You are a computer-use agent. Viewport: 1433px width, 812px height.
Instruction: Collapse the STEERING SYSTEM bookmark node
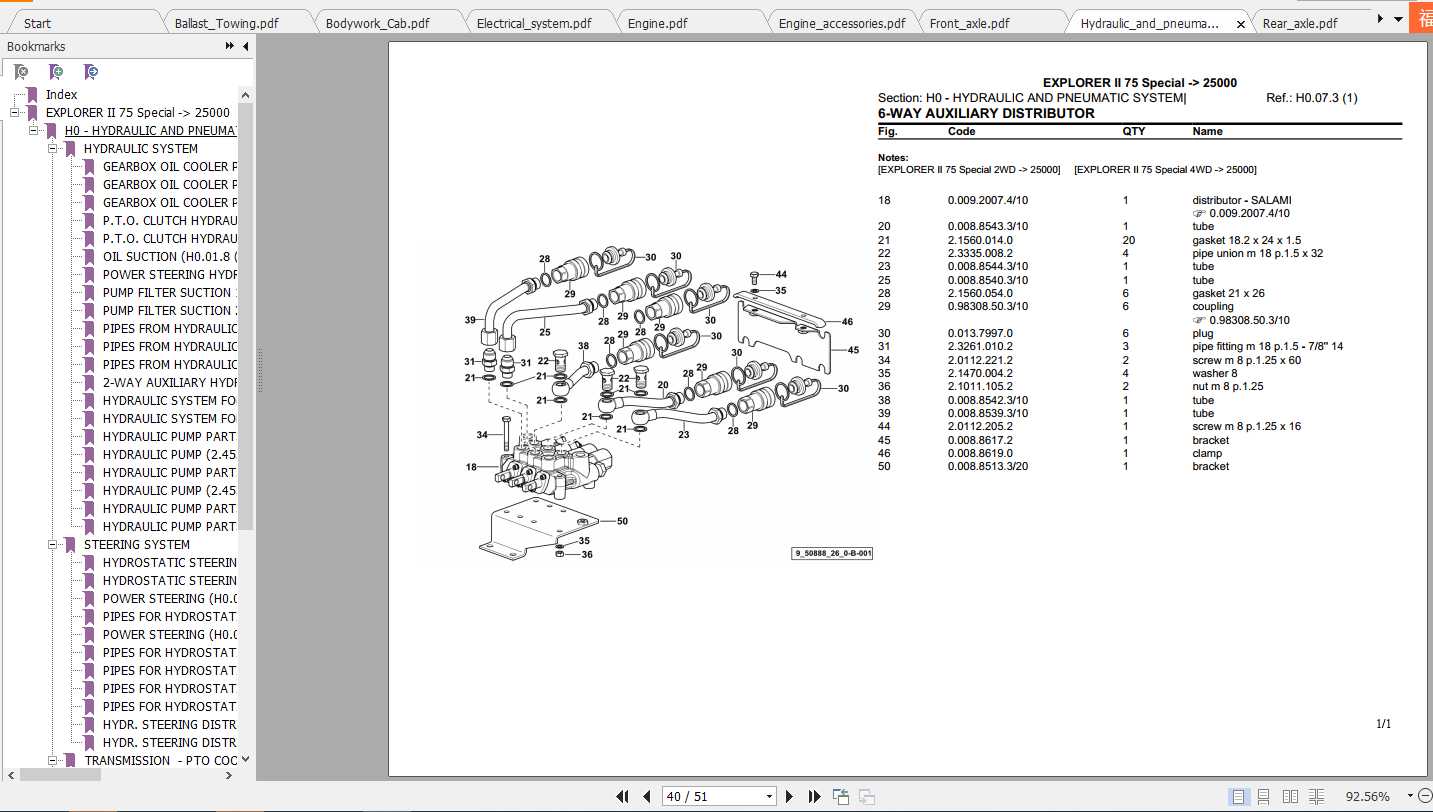(x=52, y=544)
